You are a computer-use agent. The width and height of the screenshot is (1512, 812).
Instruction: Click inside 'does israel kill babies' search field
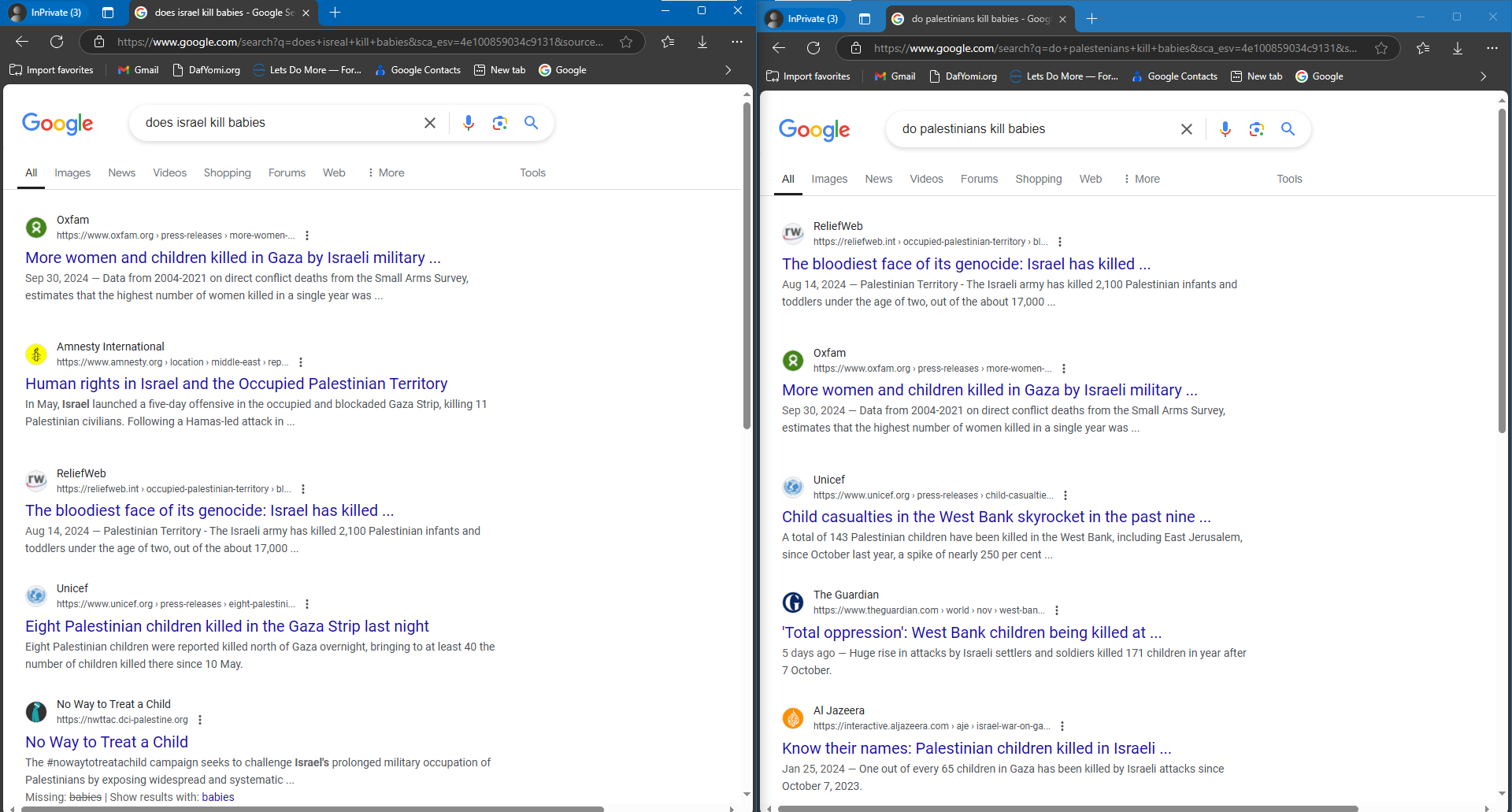[280, 123]
